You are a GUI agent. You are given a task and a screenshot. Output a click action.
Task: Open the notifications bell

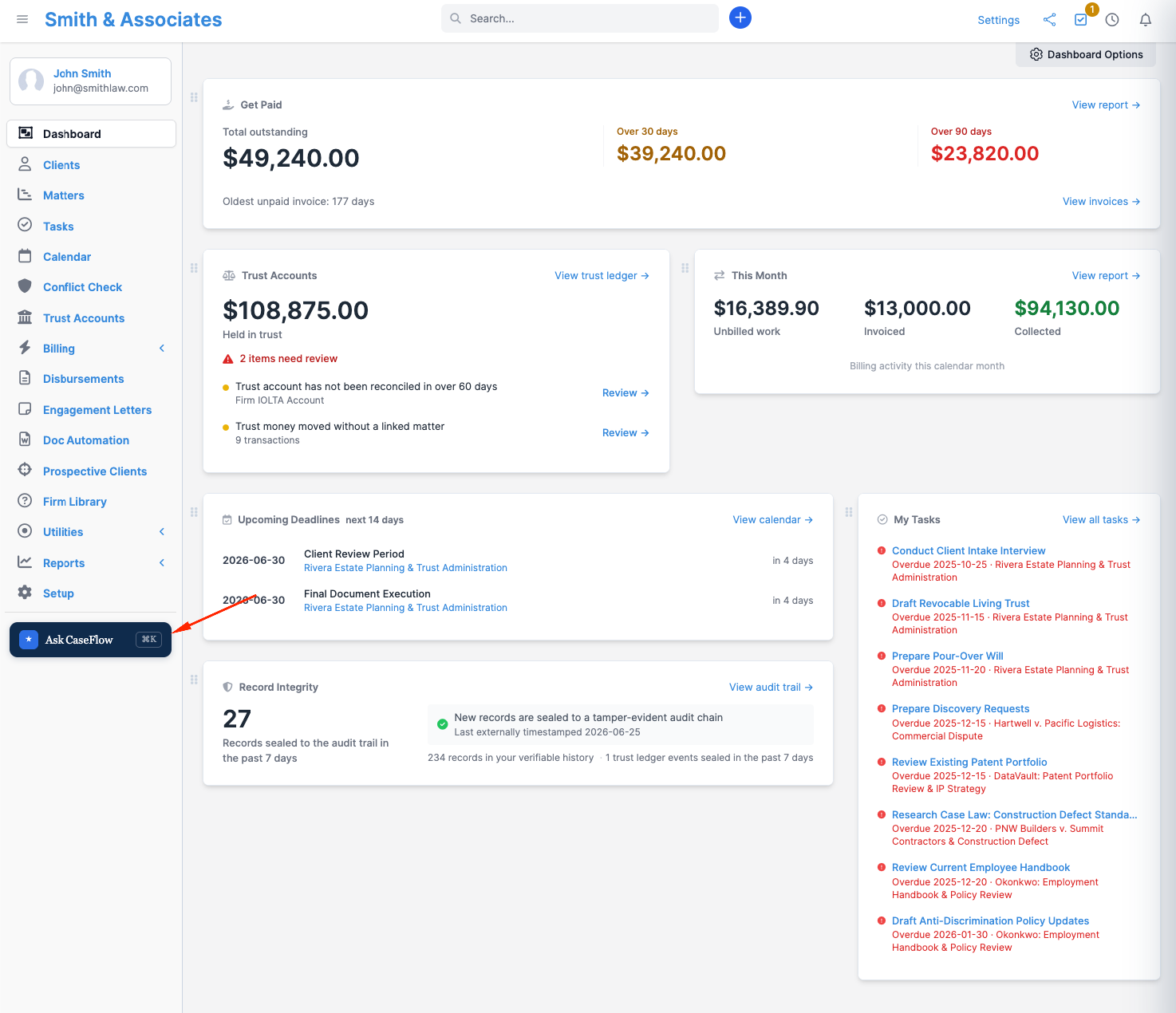[x=1146, y=20]
